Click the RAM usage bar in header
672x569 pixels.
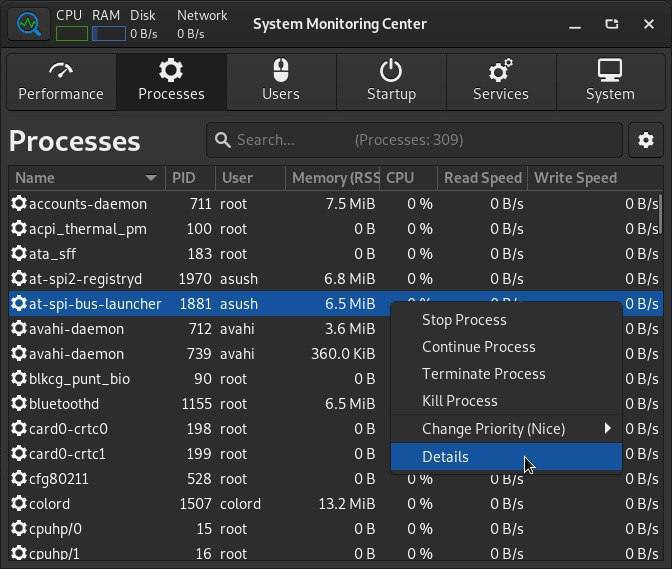109,33
